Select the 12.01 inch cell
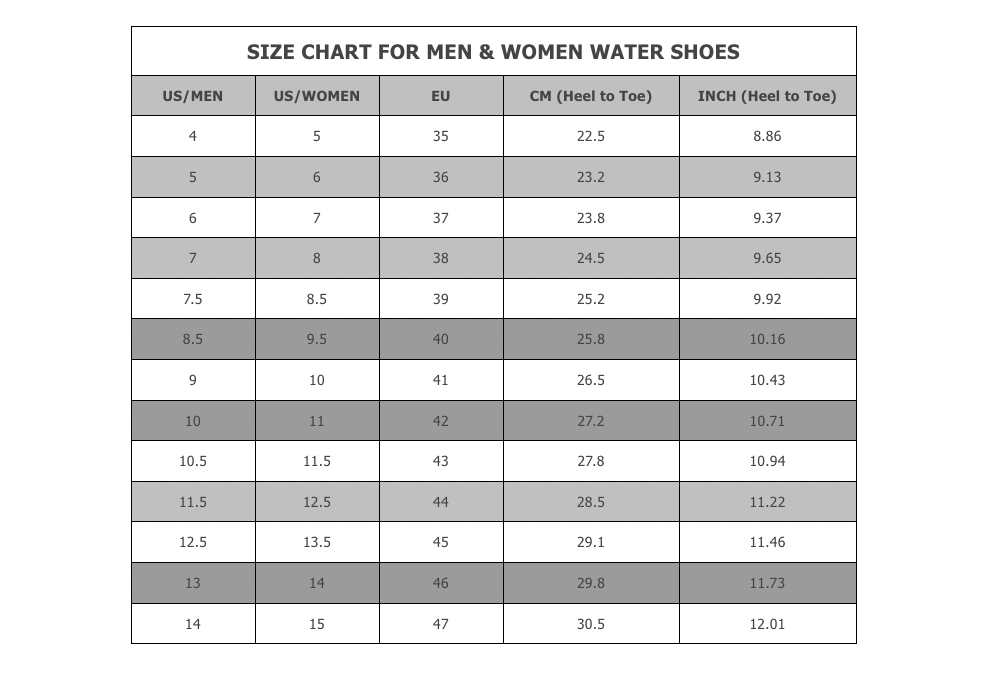The height and width of the screenshot is (676, 999). [767, 624]
